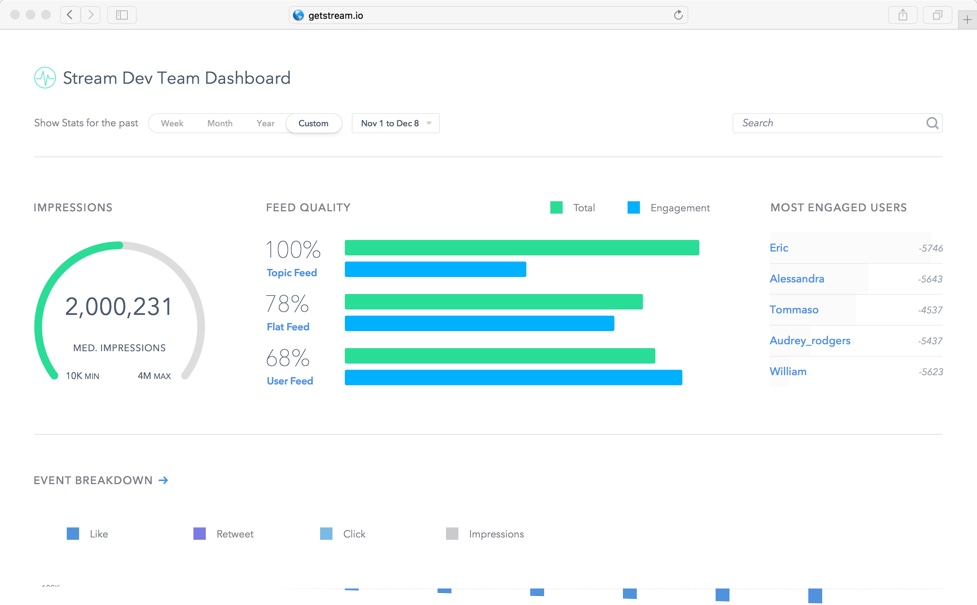Viewport: 977px width, 605px height.
Task: Go back using the browser back arrow
Action: point(70,15)
